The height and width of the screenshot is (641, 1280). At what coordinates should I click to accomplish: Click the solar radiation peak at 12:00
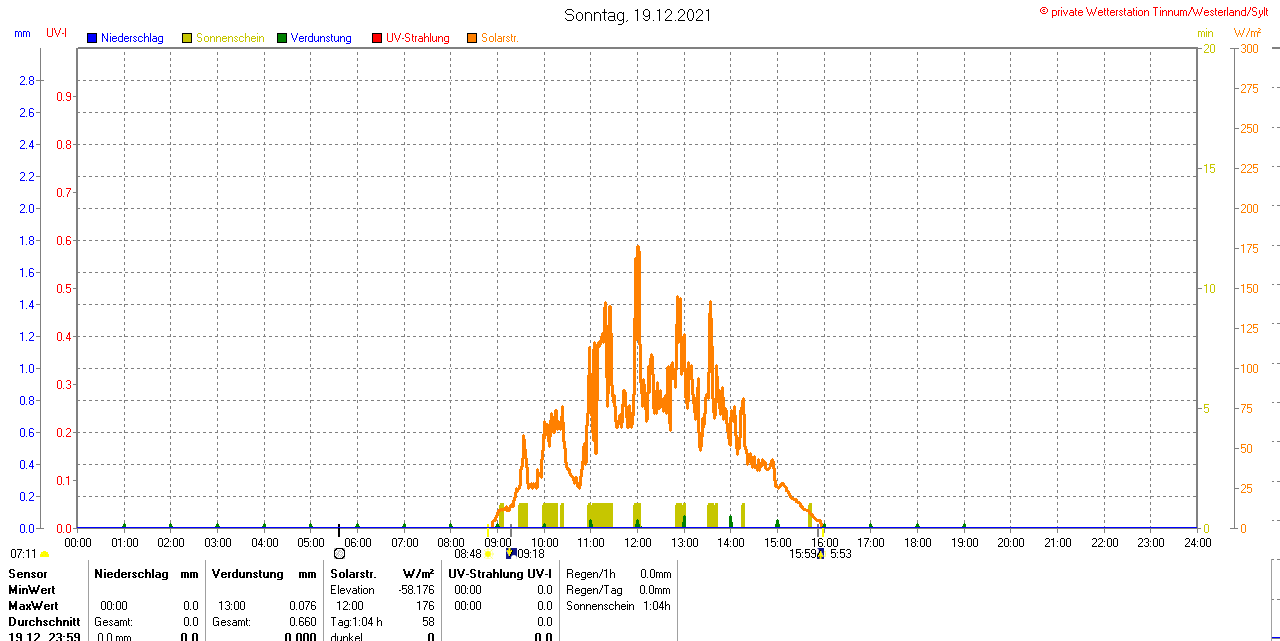pyautogui.click(x=638, y=248)
